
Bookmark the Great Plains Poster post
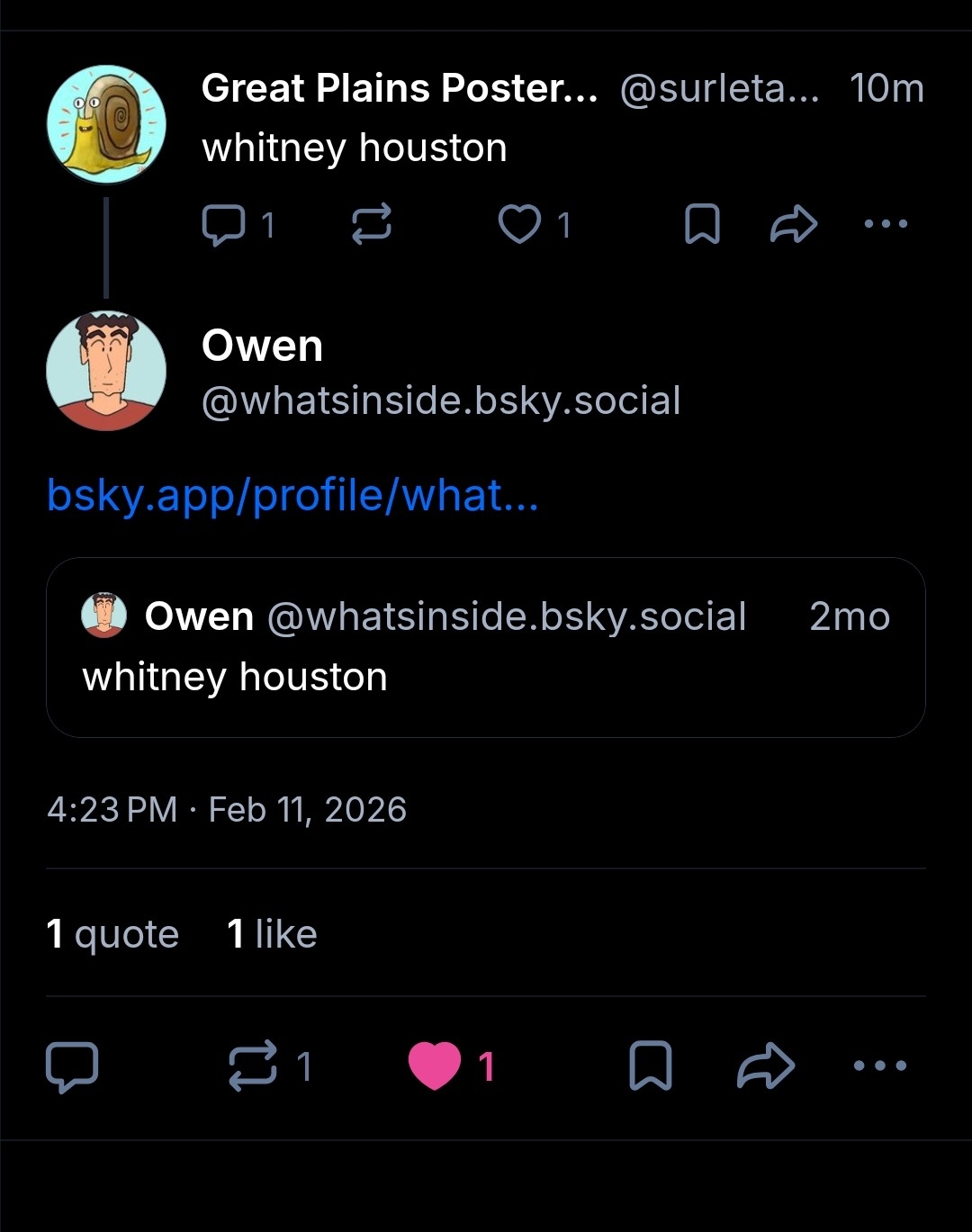(x=702, y=224)
